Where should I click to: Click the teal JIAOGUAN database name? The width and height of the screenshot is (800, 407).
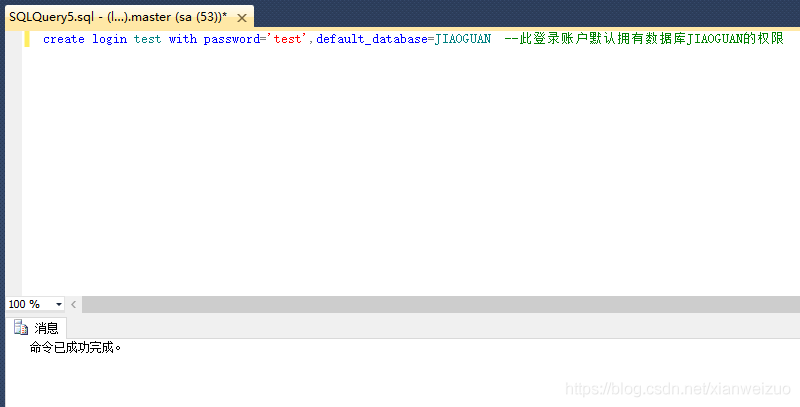tap(463, 39)
